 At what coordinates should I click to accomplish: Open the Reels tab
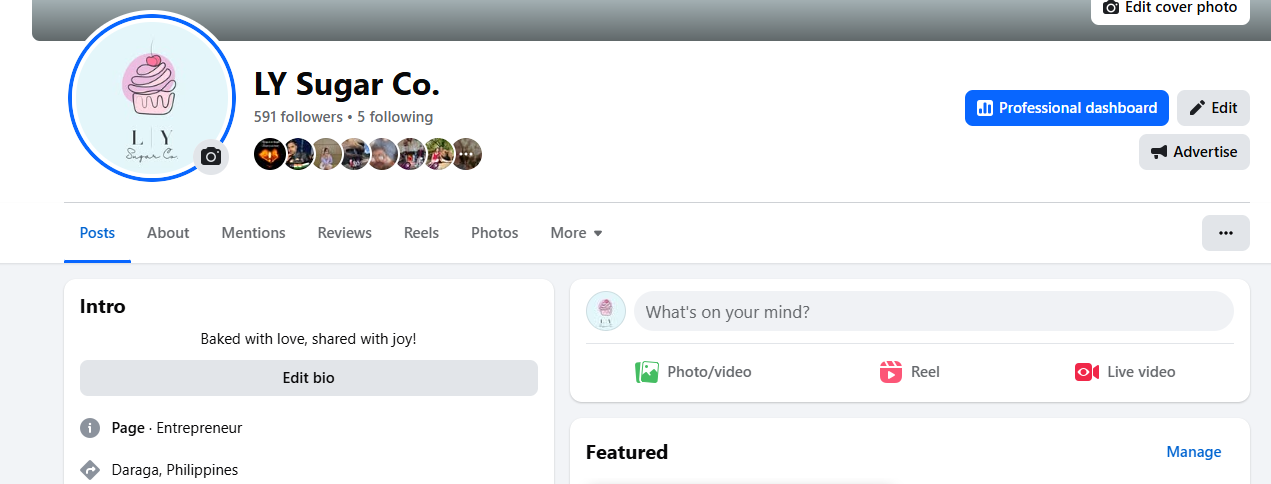tap(421, 233)
